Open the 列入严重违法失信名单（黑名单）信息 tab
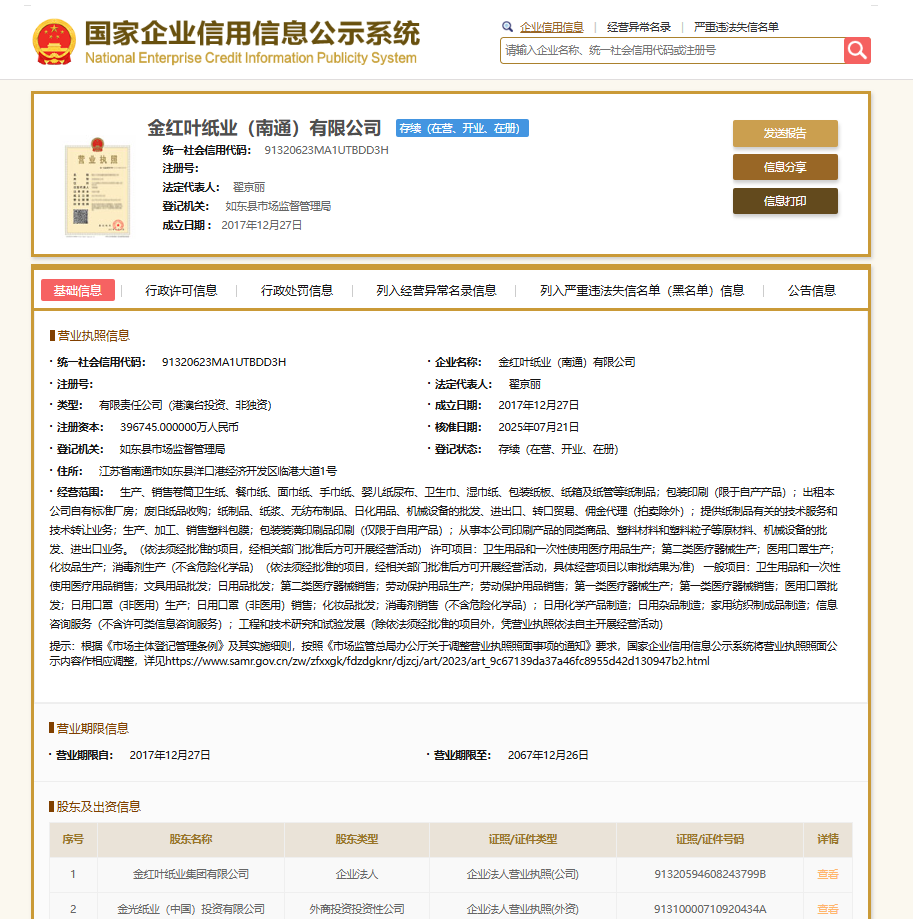This screenshot has height=919, width=913. point(642,290)
